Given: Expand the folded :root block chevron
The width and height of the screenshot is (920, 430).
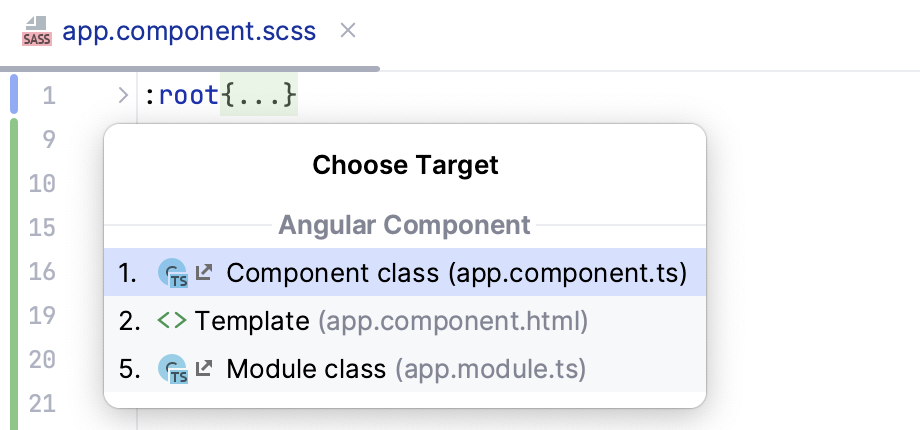Looking at the screenshot, I should 123,97.
